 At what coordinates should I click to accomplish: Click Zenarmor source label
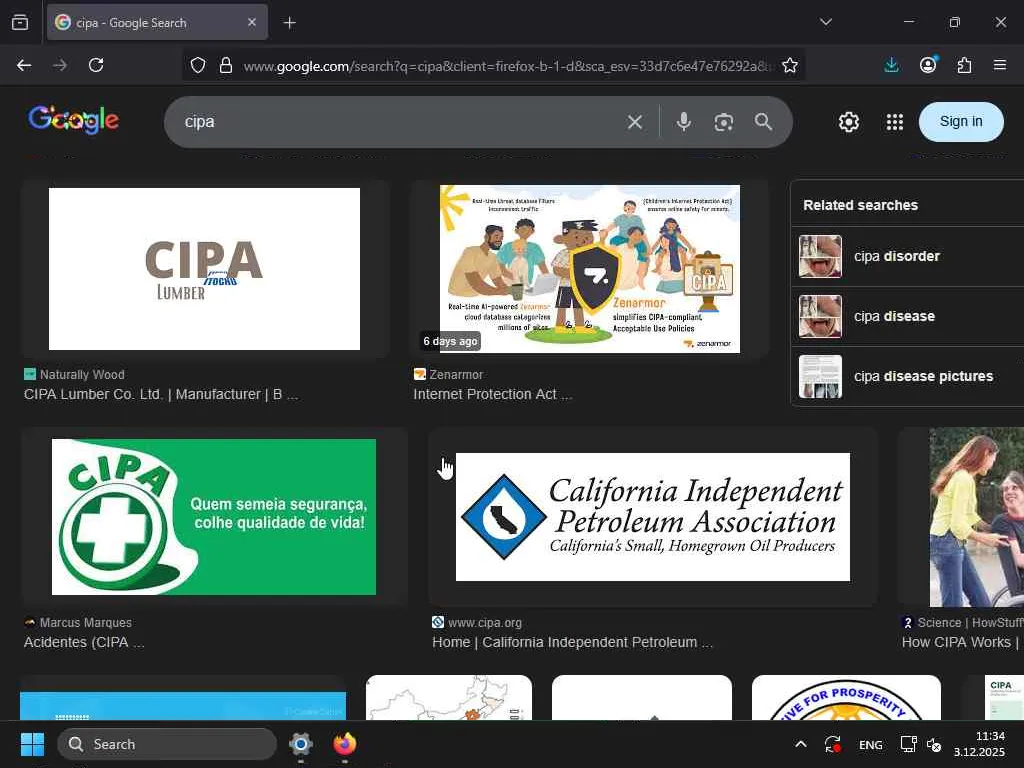click(456, 375)
